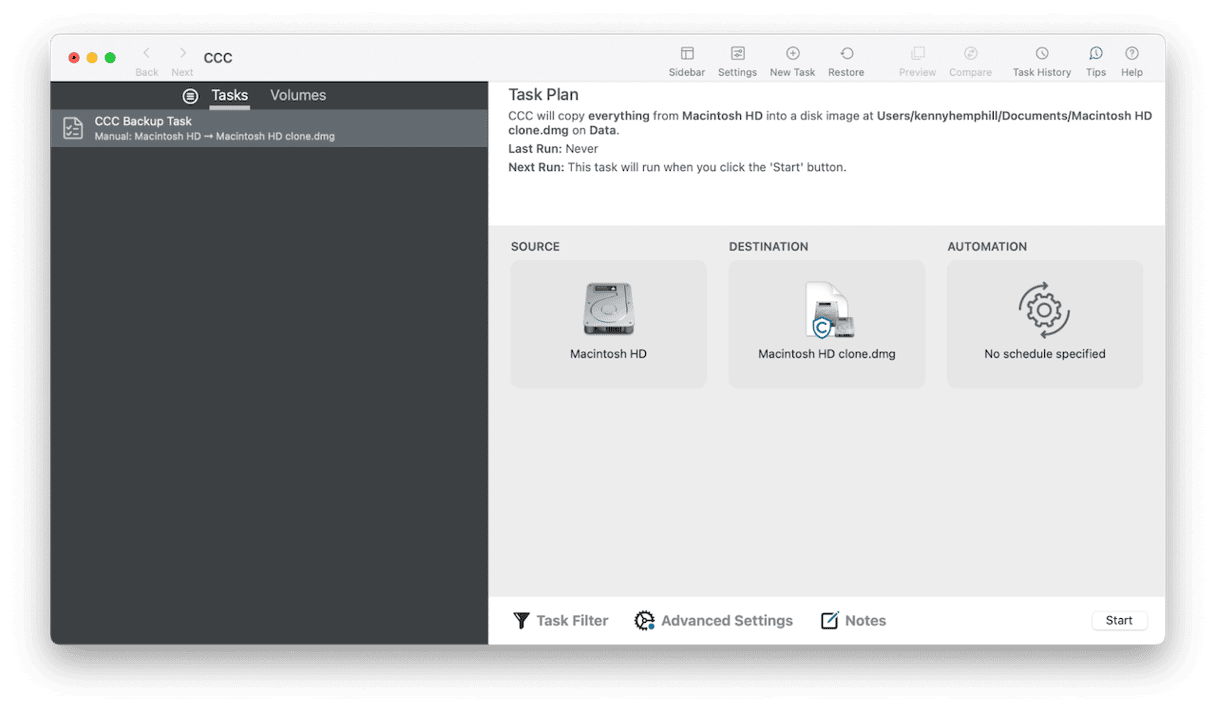
Task: Click the "No schedule specified" text
Action: pos(1045,354)
